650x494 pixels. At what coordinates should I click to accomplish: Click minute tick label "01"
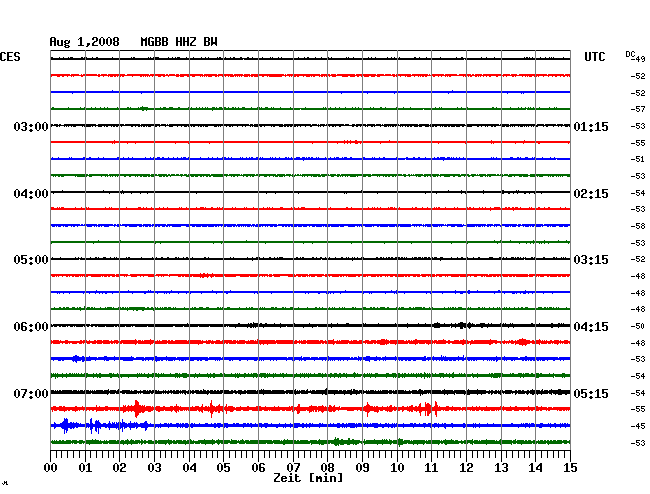85,467
